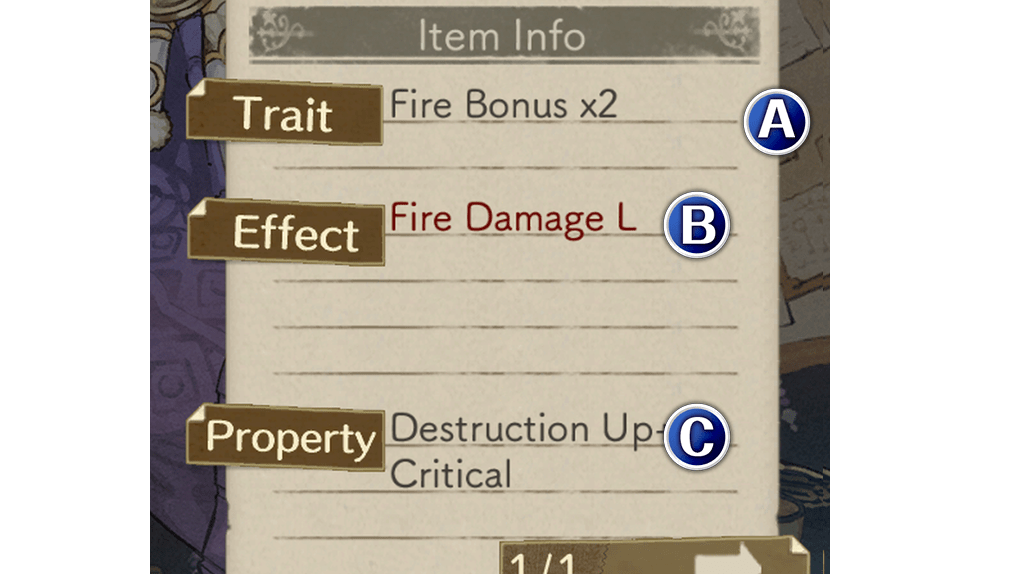Select the Trait label tag
Image resolution: width=1020 pixels, height=574 pixels.
coord(284,113)
